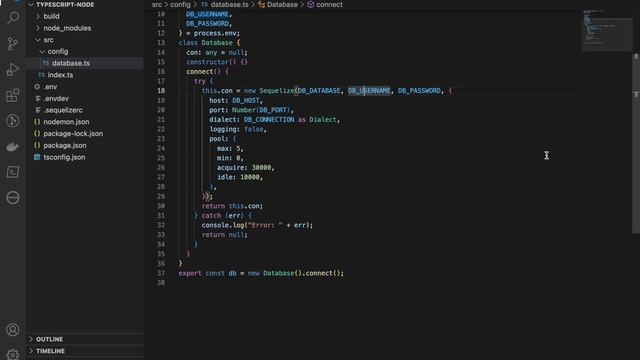Click line number 37 in the gutter
Image resolution: width=640 pixels, height=360 pixels.
point(161,273)
